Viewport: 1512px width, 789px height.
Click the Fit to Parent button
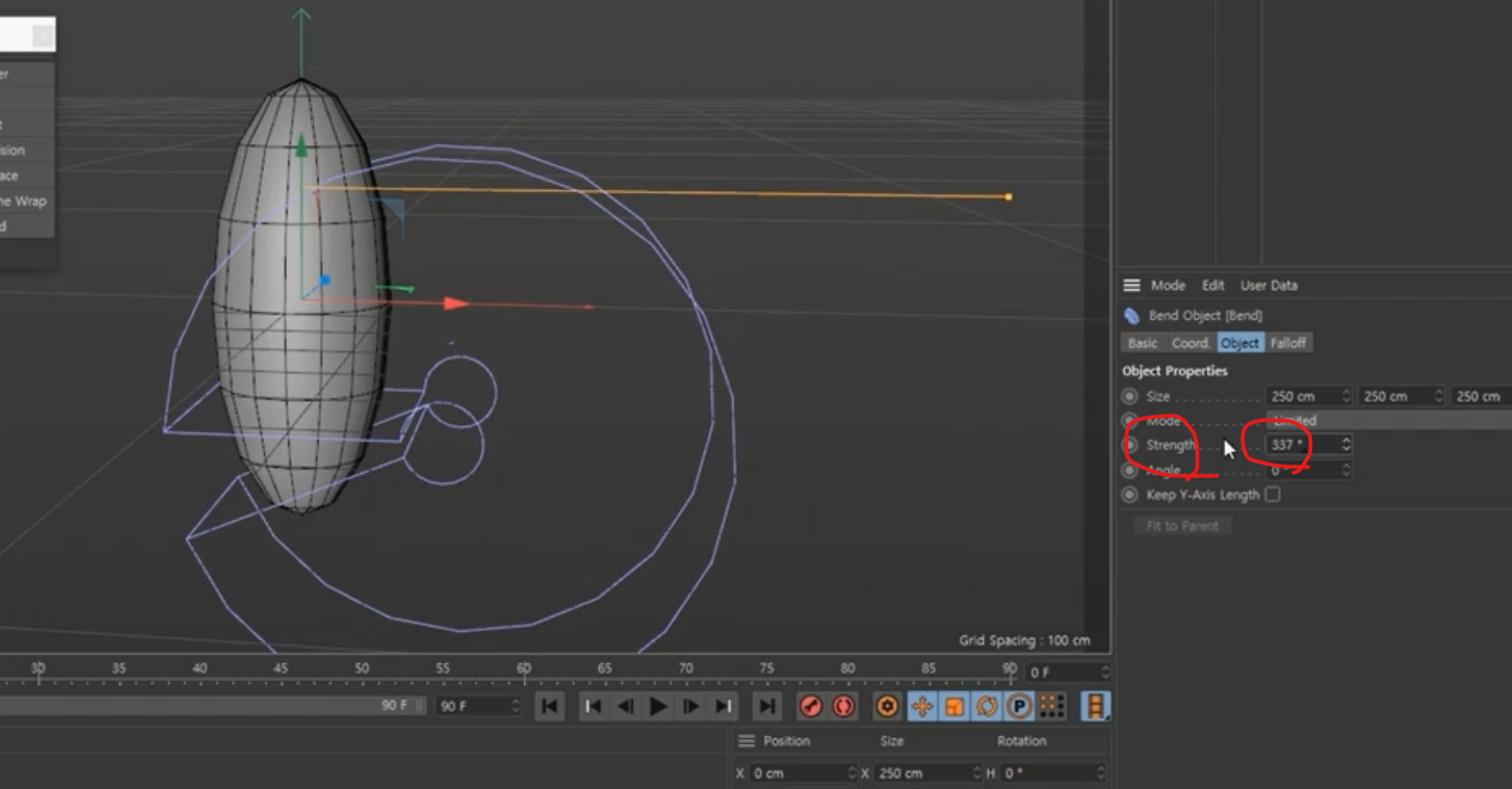1182,526
